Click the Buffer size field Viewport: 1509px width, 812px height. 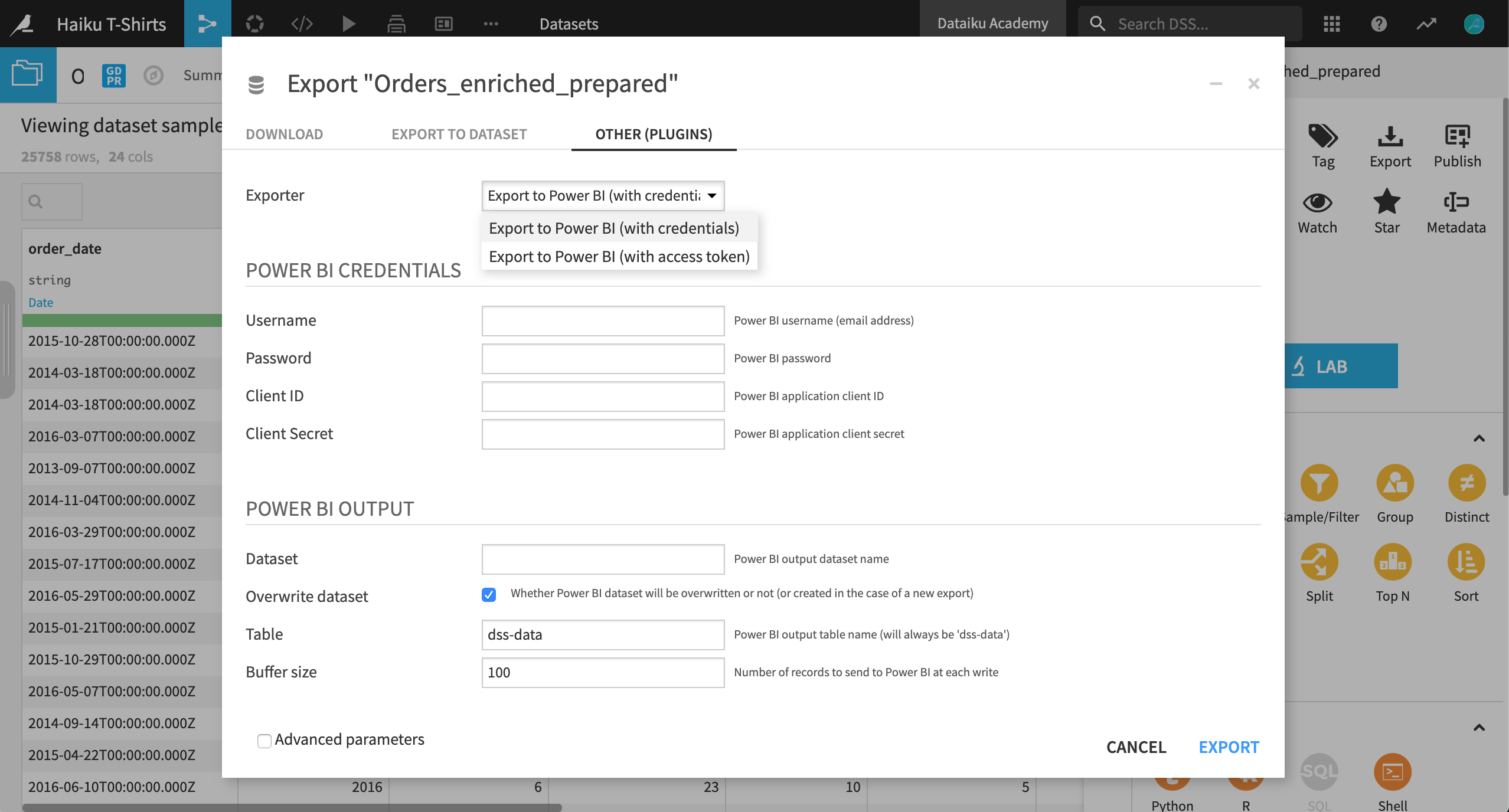603,672
